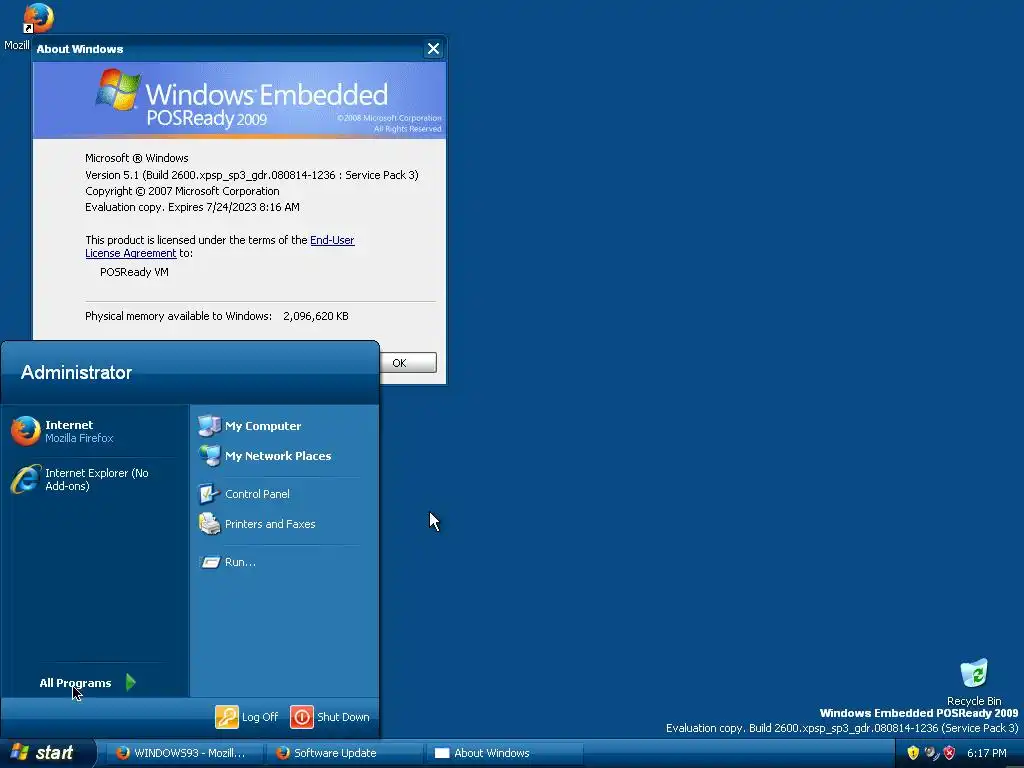The height and width of the screenshot is (768, 1024).
Task: Open the Recycle Bin desktop icon
Action: click(974, 682)
